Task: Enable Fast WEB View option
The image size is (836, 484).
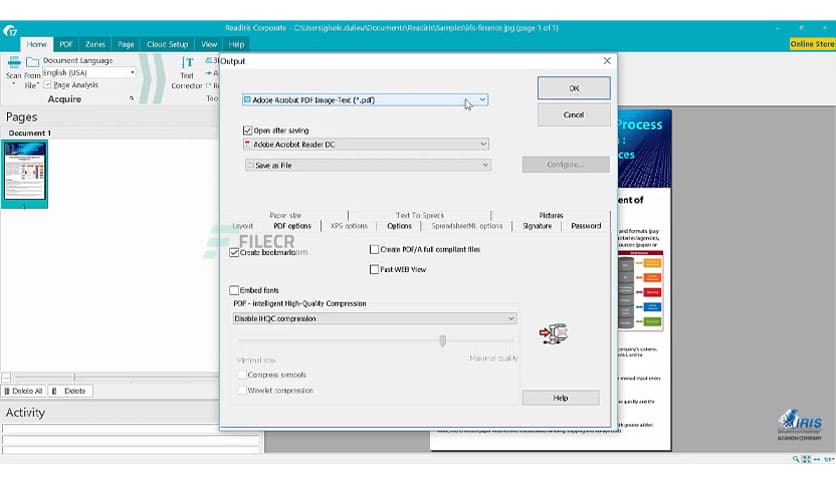Action: [374, 269]
